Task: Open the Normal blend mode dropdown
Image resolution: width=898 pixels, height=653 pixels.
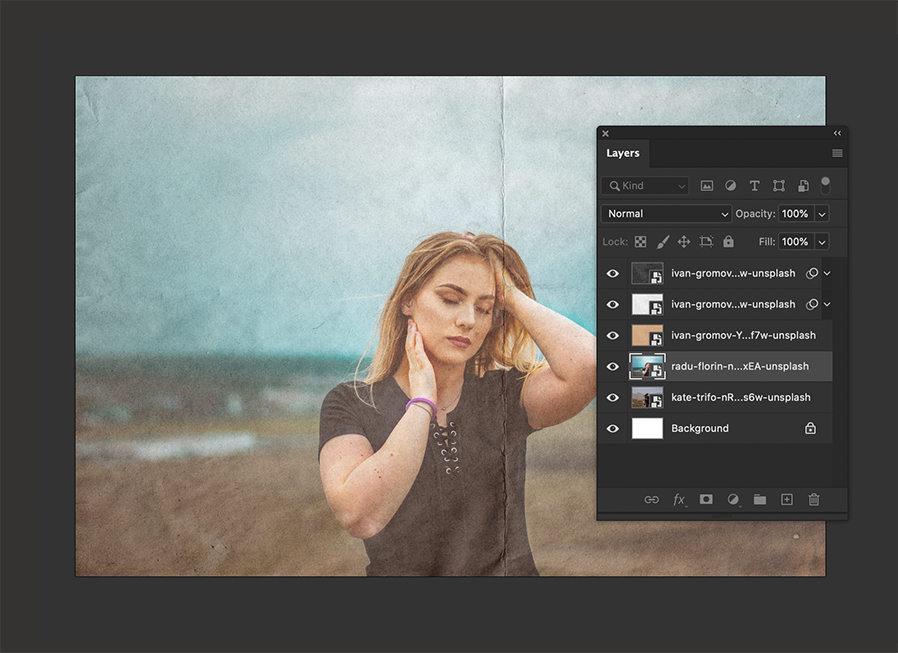Action: coord(666,214)
